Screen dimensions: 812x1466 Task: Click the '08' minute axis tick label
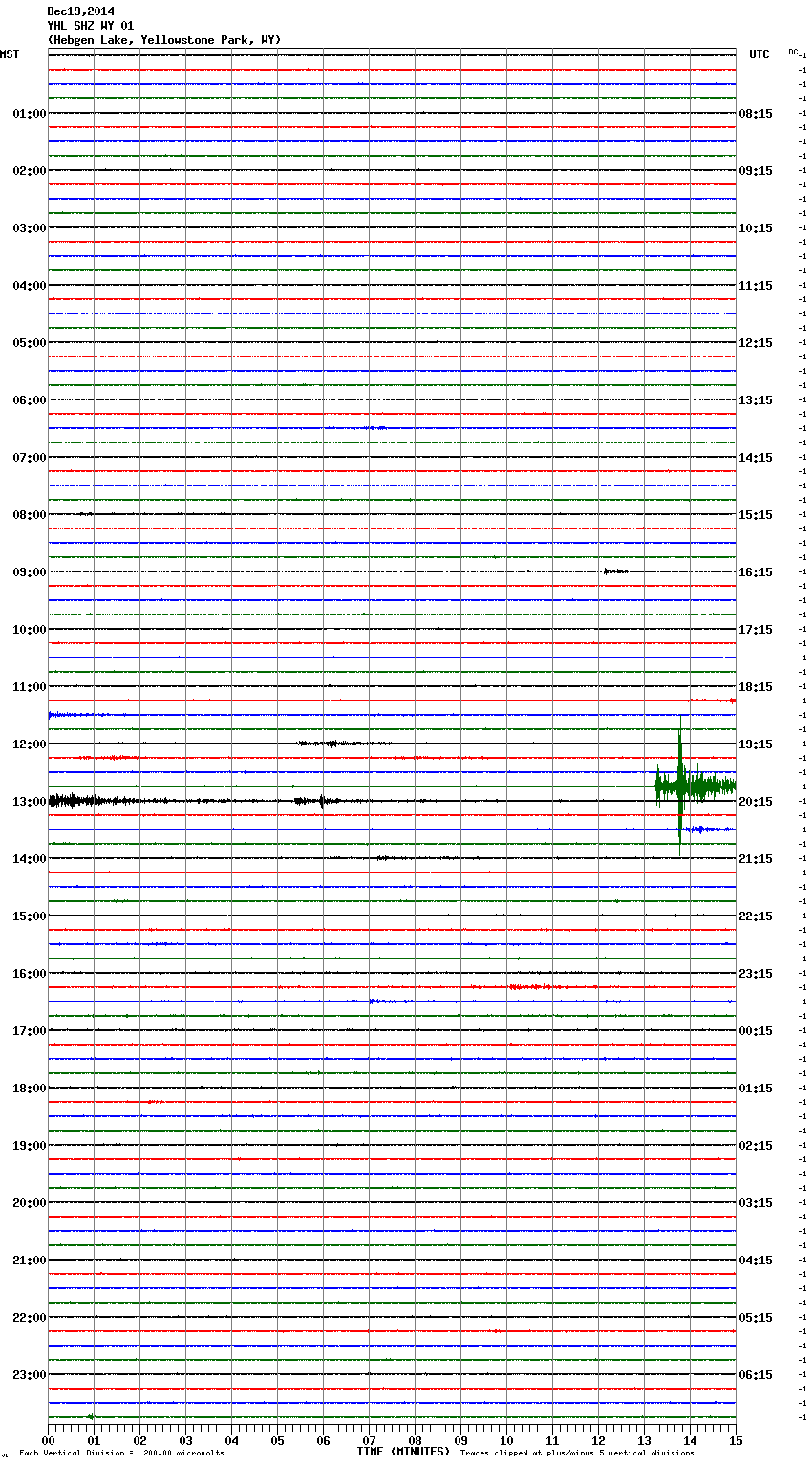point(415,1440)
